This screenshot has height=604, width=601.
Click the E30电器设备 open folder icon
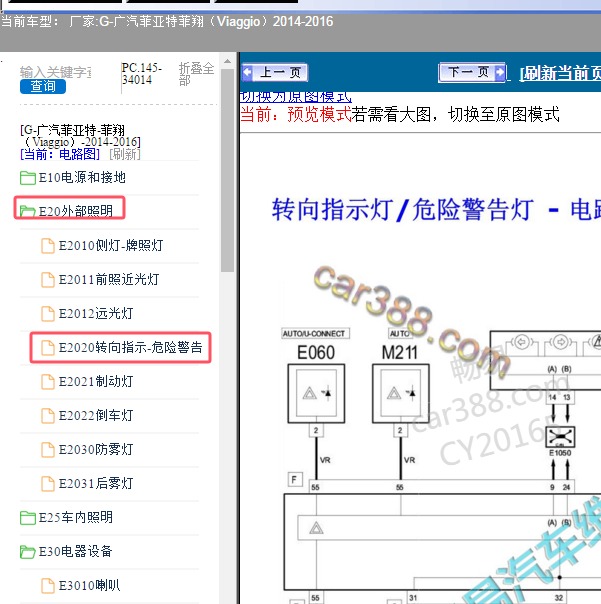pyautogui.click(x=28, y=552)
